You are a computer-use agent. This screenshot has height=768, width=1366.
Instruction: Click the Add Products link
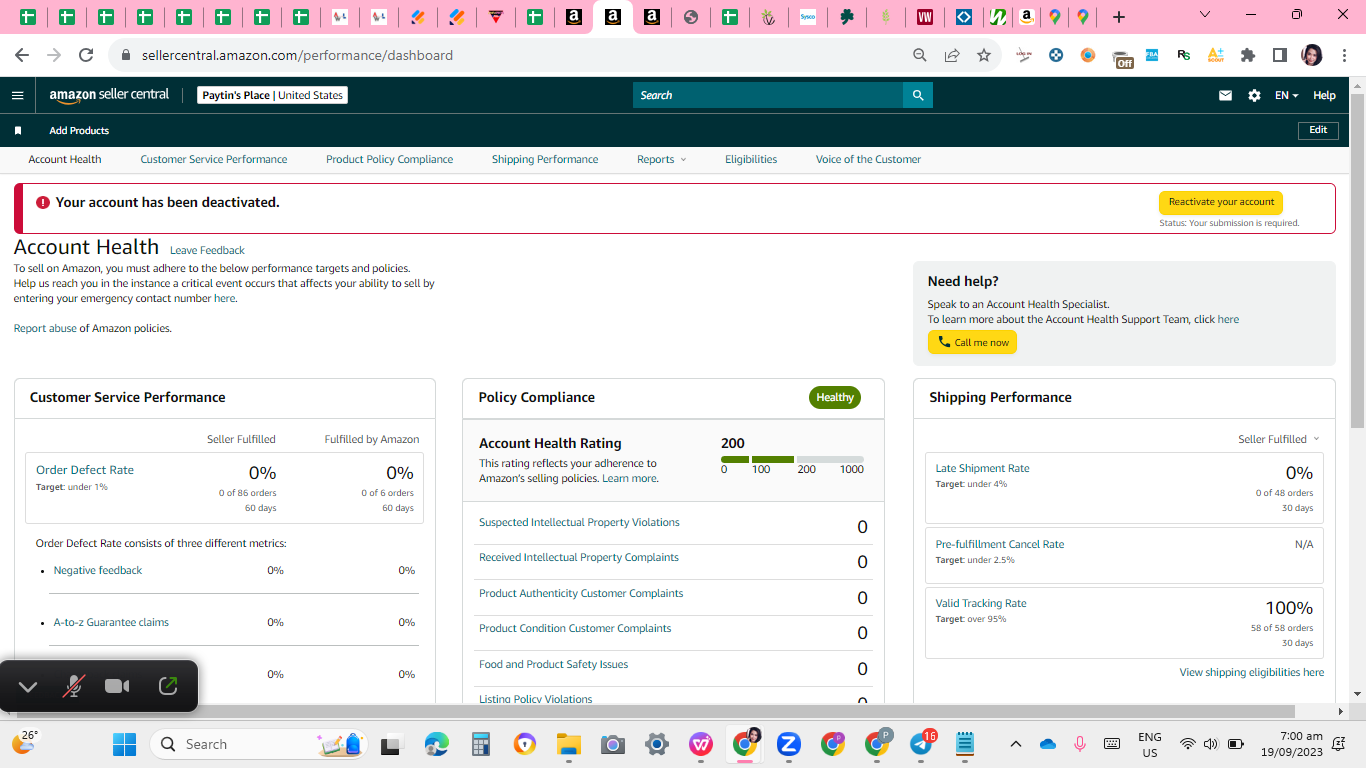pyautogui.click(x=79, y=131)
